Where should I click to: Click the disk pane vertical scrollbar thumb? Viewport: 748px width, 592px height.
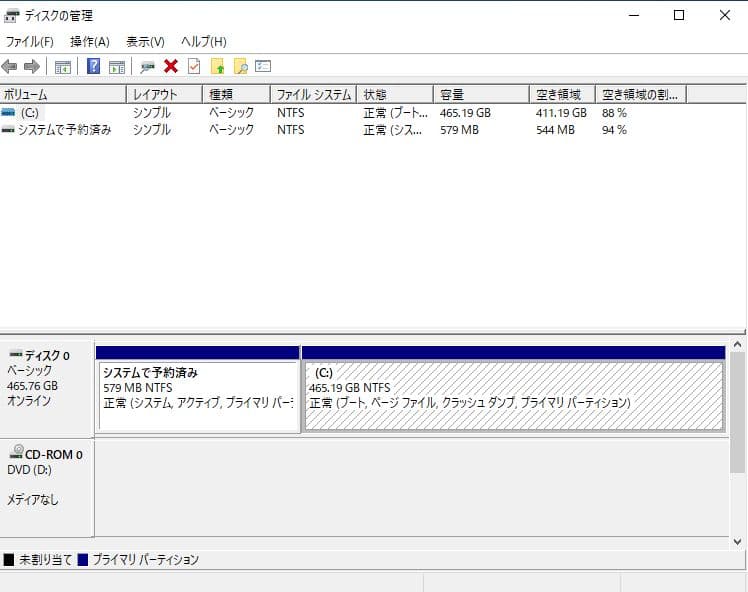tap(738, 413)
